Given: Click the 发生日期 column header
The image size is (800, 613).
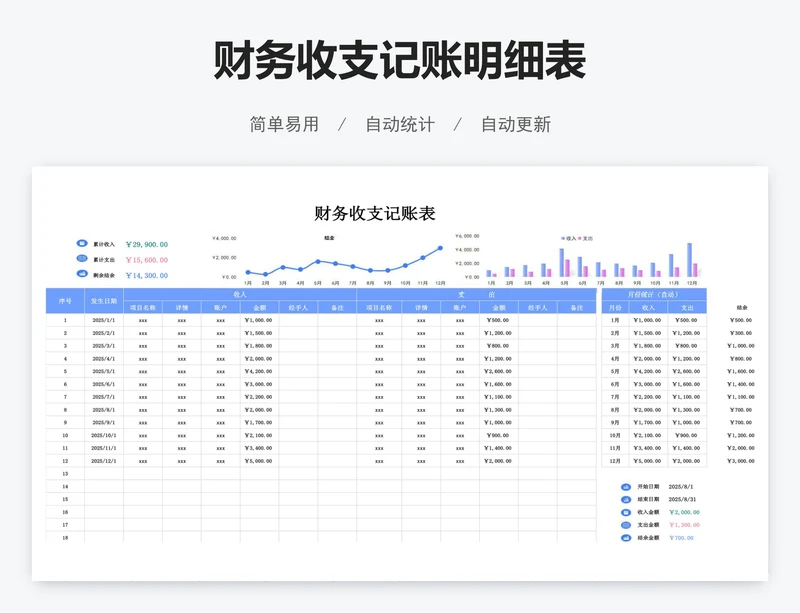Looking at the screenshot, I should 104,301.
